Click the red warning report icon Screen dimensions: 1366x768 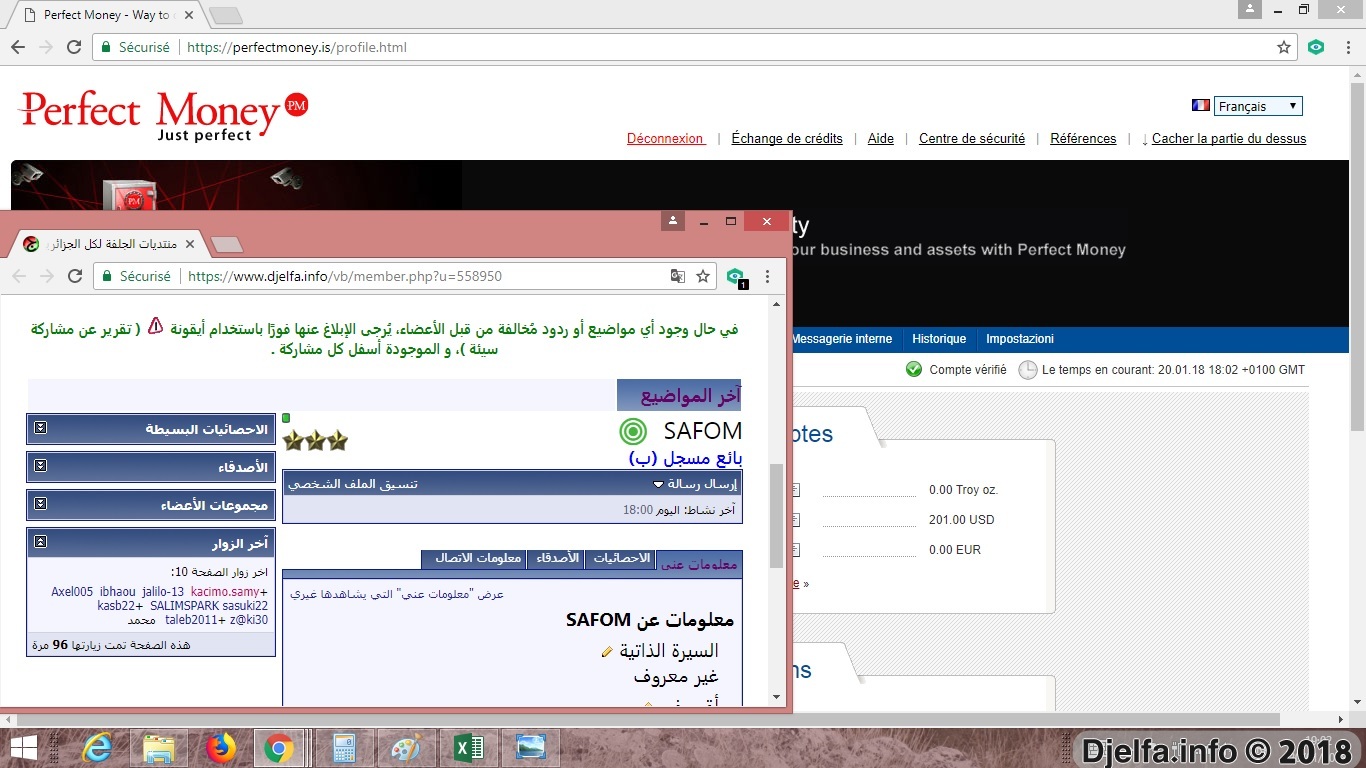pyautogui.click(x=155, y=326)
